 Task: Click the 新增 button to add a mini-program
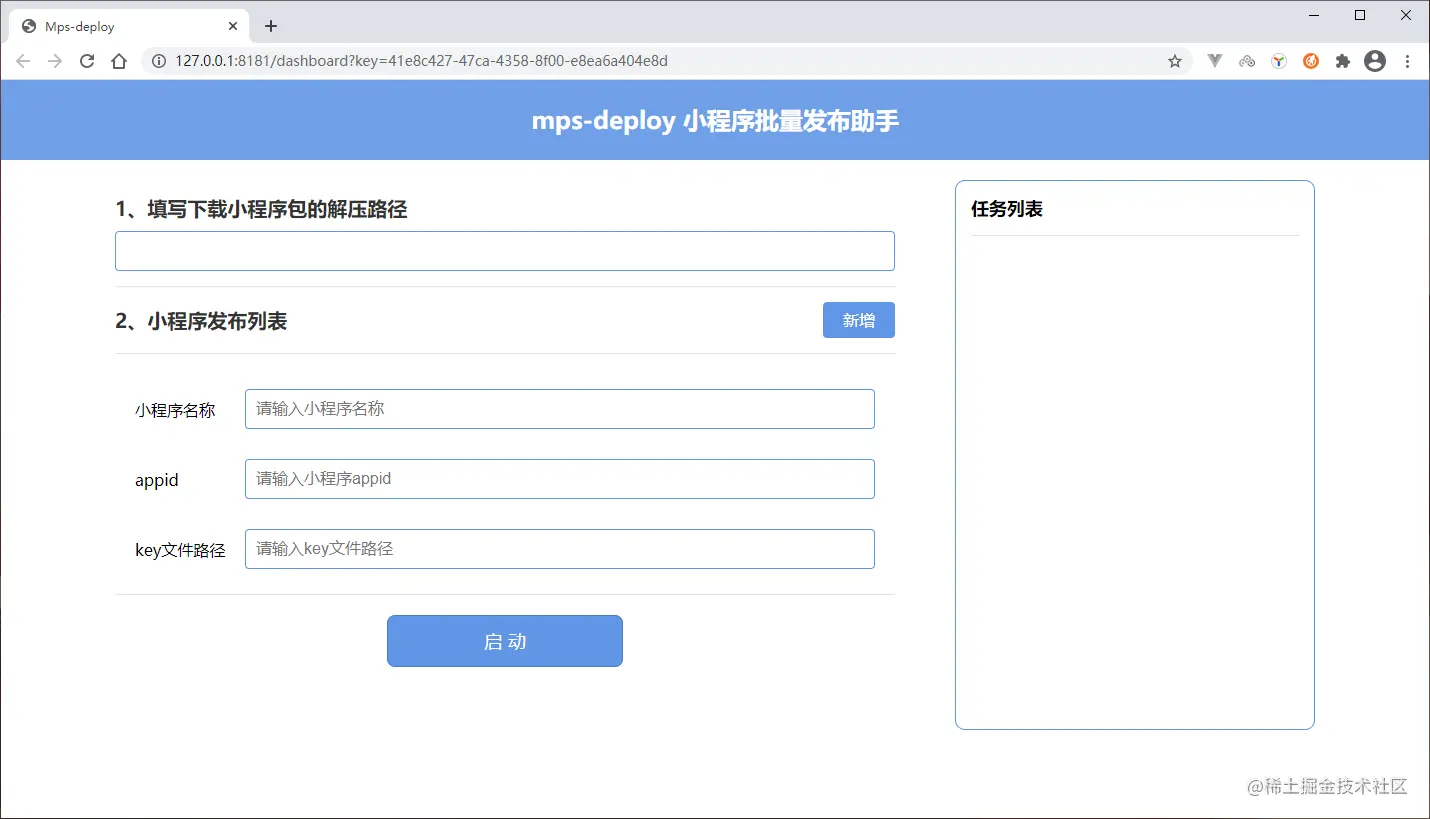tap(858, 319)
